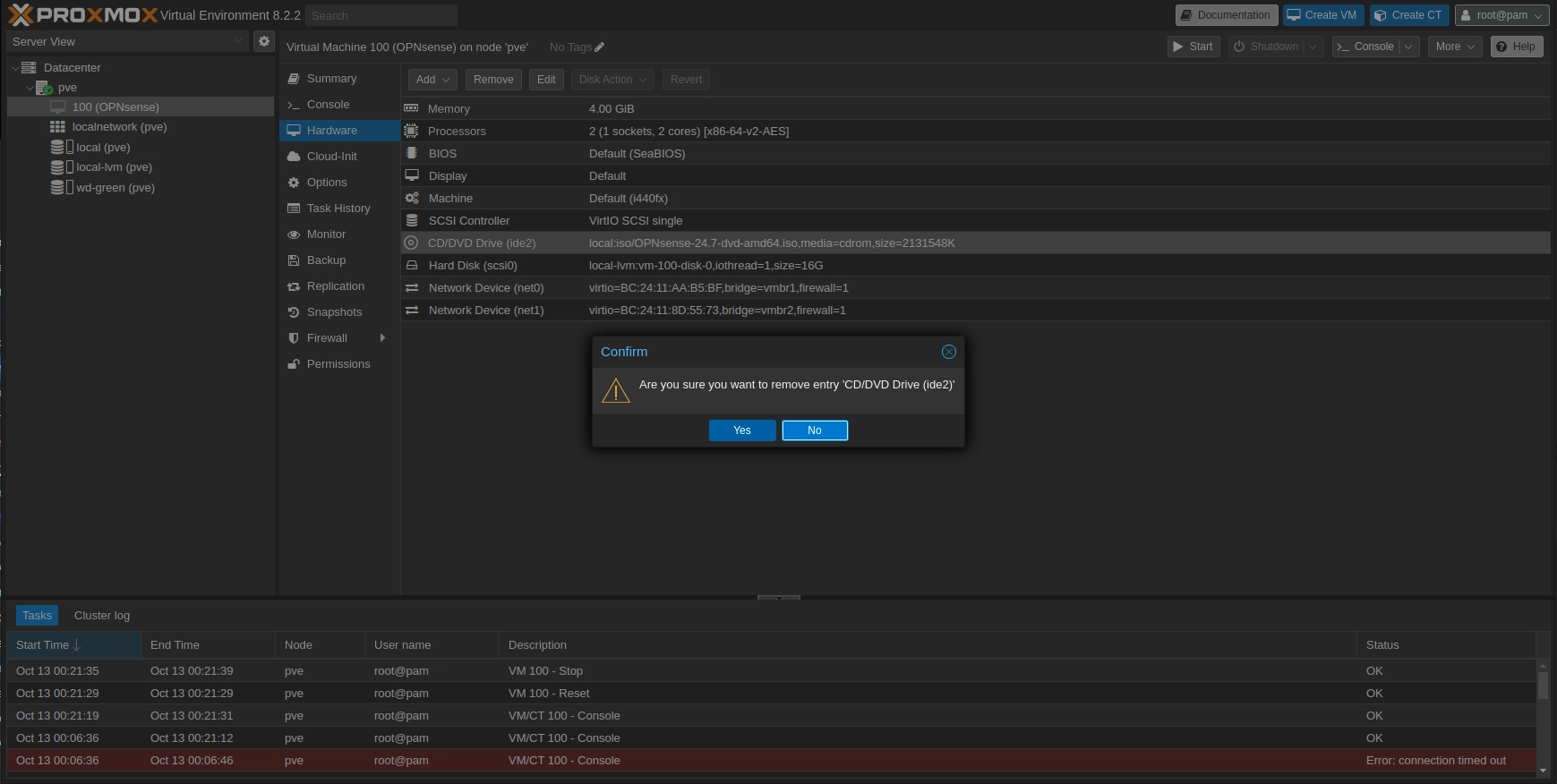Viewport: 1557px width, 784px height.
Task: Click the SCSI Controller database icon
Action: coord(412,220)
